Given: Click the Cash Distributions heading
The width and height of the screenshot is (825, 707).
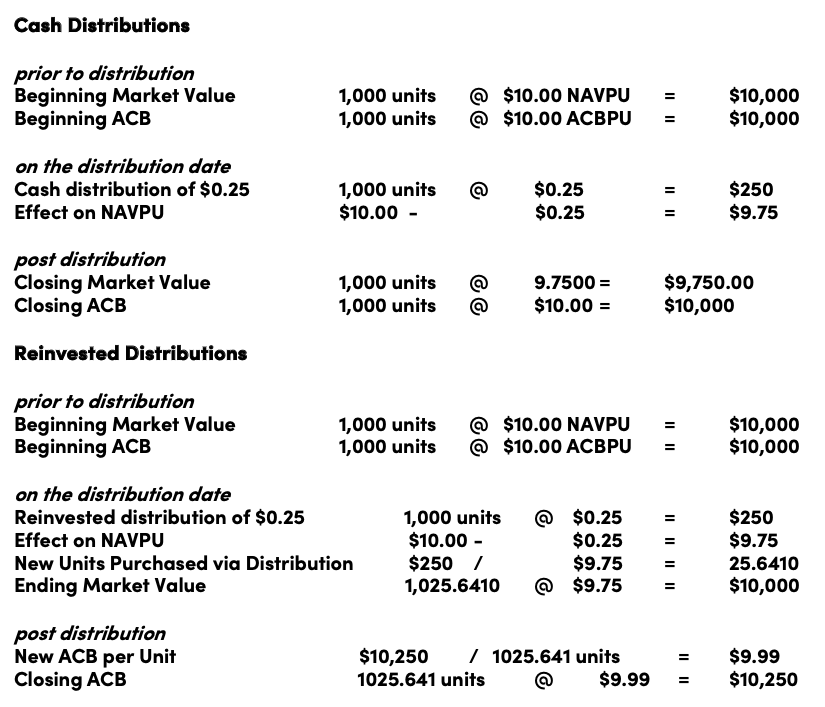Looking at the screenshot, I should 102,25.
